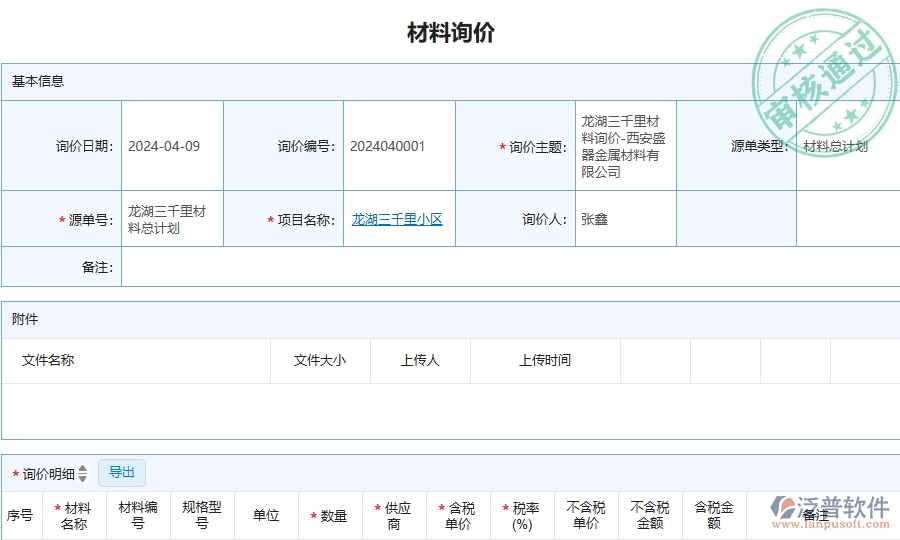
Task: Click the 单位 column header
Action: [266, 515]
